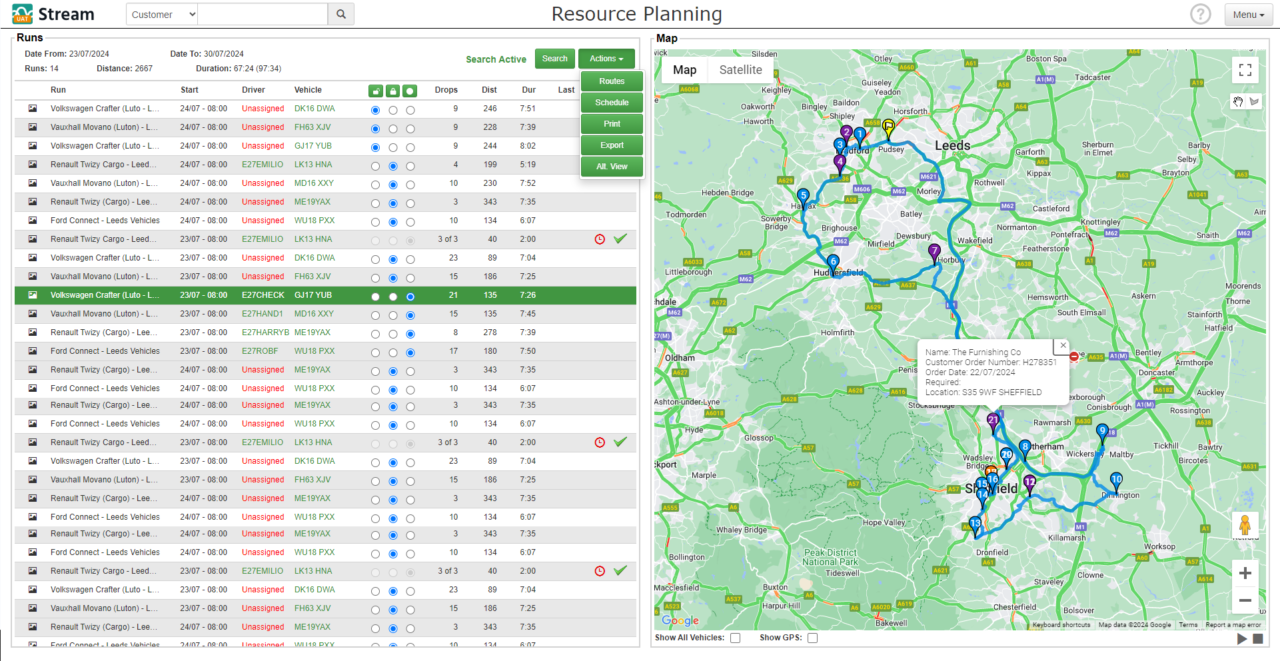The image size is (1280, 661).
Task: Close the Furnishing Co info popup
Action: click(x=1063, y=345)
